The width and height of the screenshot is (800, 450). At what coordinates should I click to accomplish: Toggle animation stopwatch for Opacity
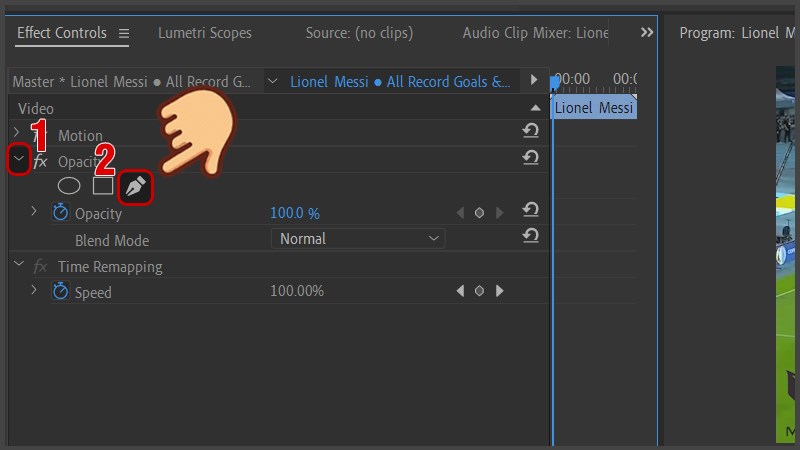pos(60,213)
